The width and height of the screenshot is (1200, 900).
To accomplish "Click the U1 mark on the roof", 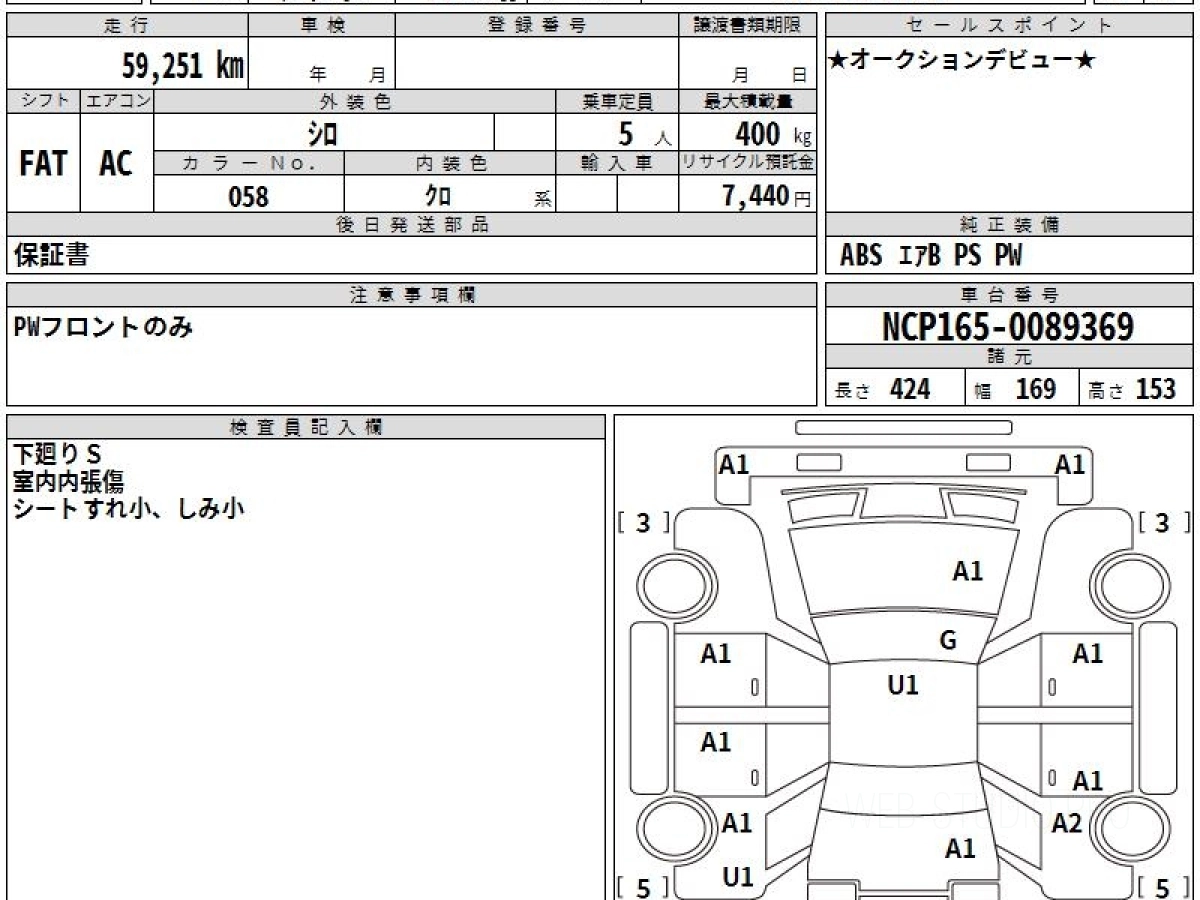I will pos(903,685).
